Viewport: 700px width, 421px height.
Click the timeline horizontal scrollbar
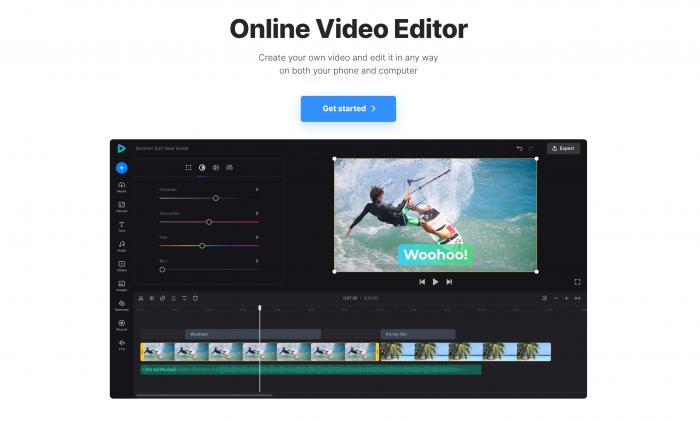click(x=204, y=395)
